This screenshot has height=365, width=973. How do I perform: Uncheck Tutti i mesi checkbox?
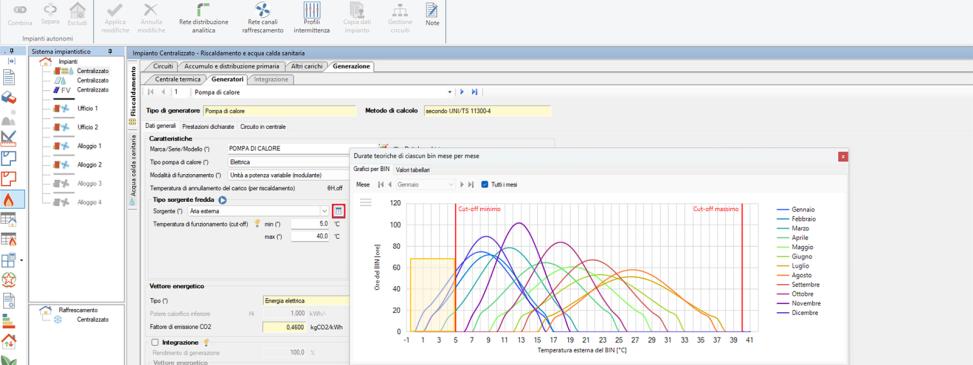tap(485, 185)
